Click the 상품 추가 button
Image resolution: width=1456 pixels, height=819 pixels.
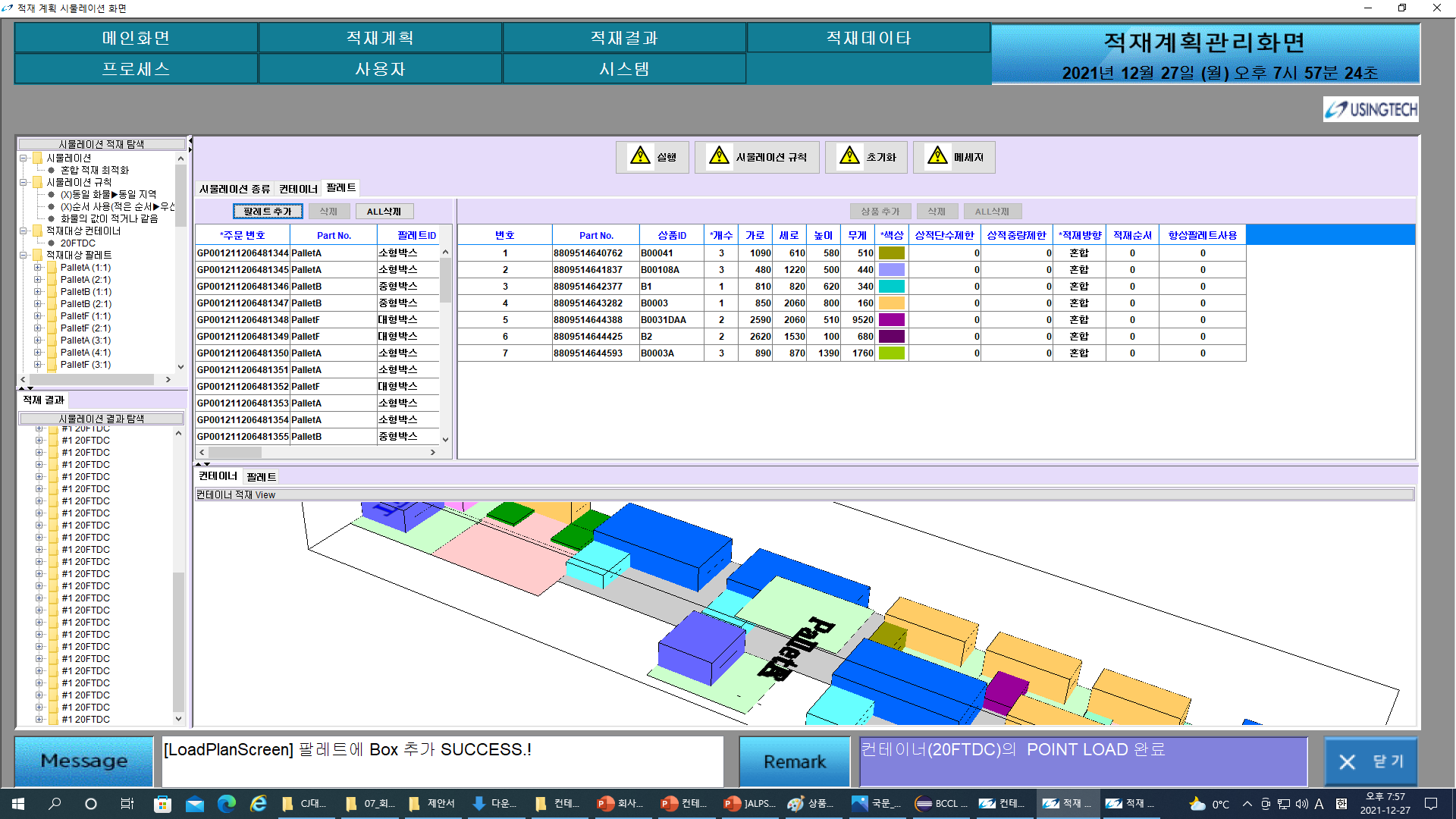click(880, 212)
